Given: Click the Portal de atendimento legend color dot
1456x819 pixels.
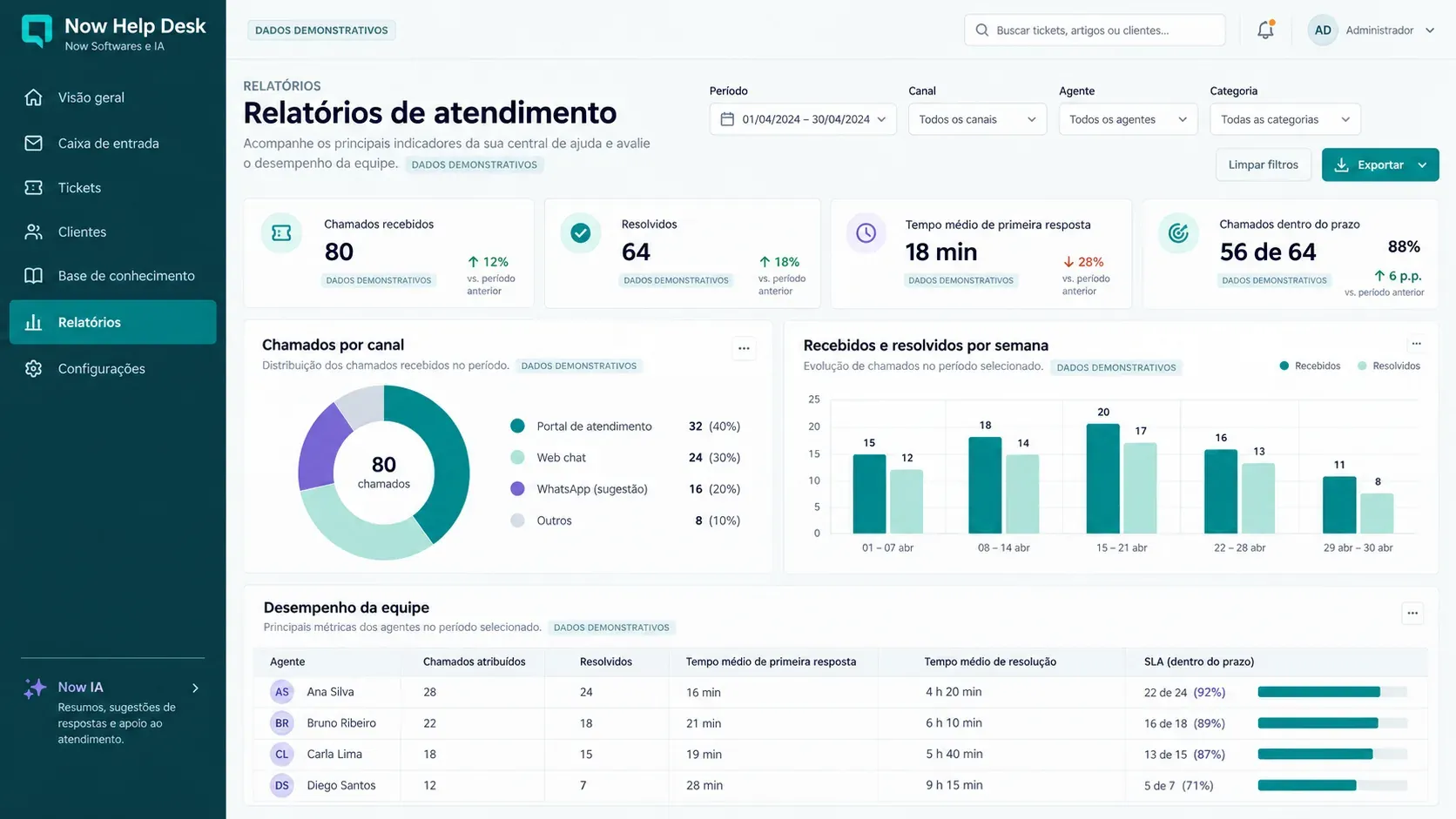Looking at the screenshot, I should coord(517,426).
